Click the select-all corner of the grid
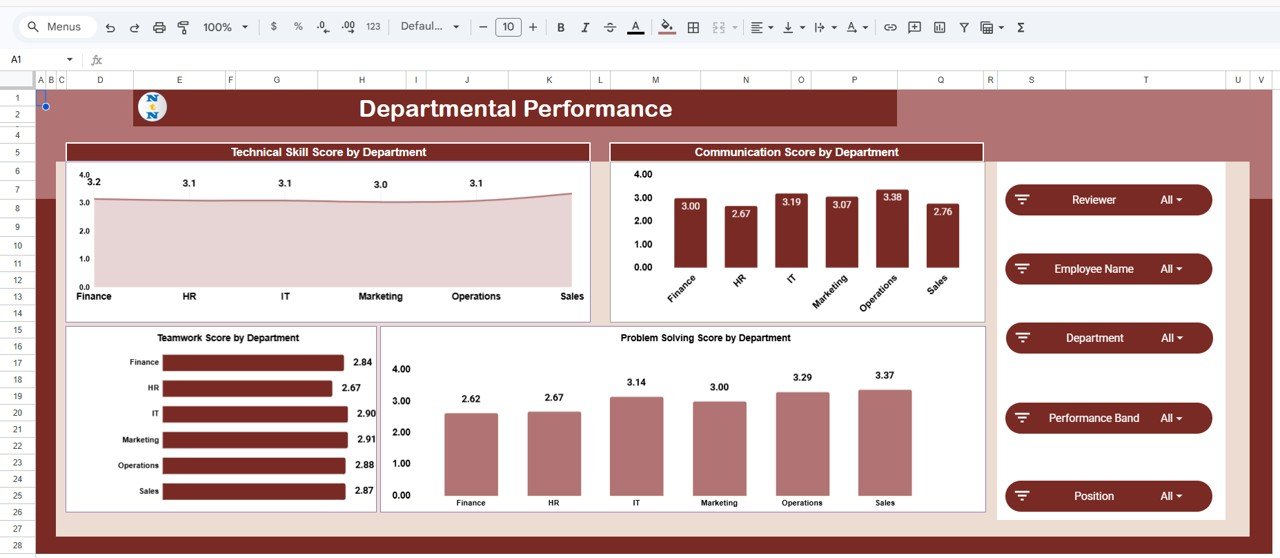 [x=17, y=79]
